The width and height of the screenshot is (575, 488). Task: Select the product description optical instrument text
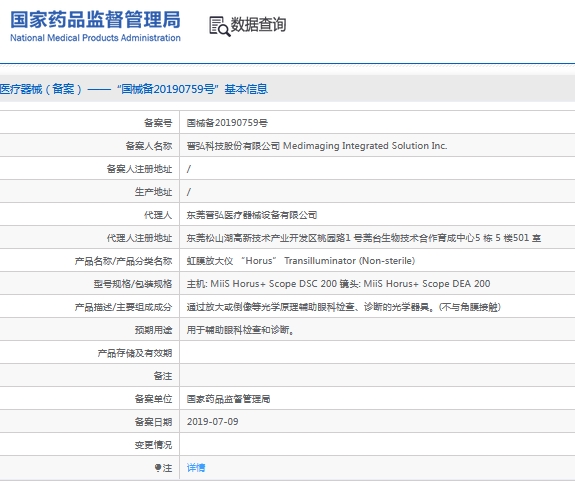343,307
